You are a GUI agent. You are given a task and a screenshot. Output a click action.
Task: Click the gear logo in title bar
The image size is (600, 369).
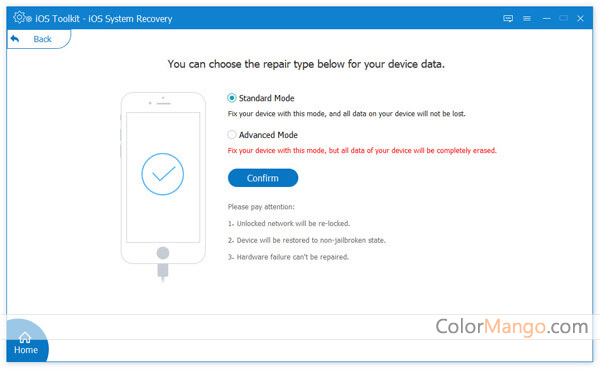[x=20, y=17]
